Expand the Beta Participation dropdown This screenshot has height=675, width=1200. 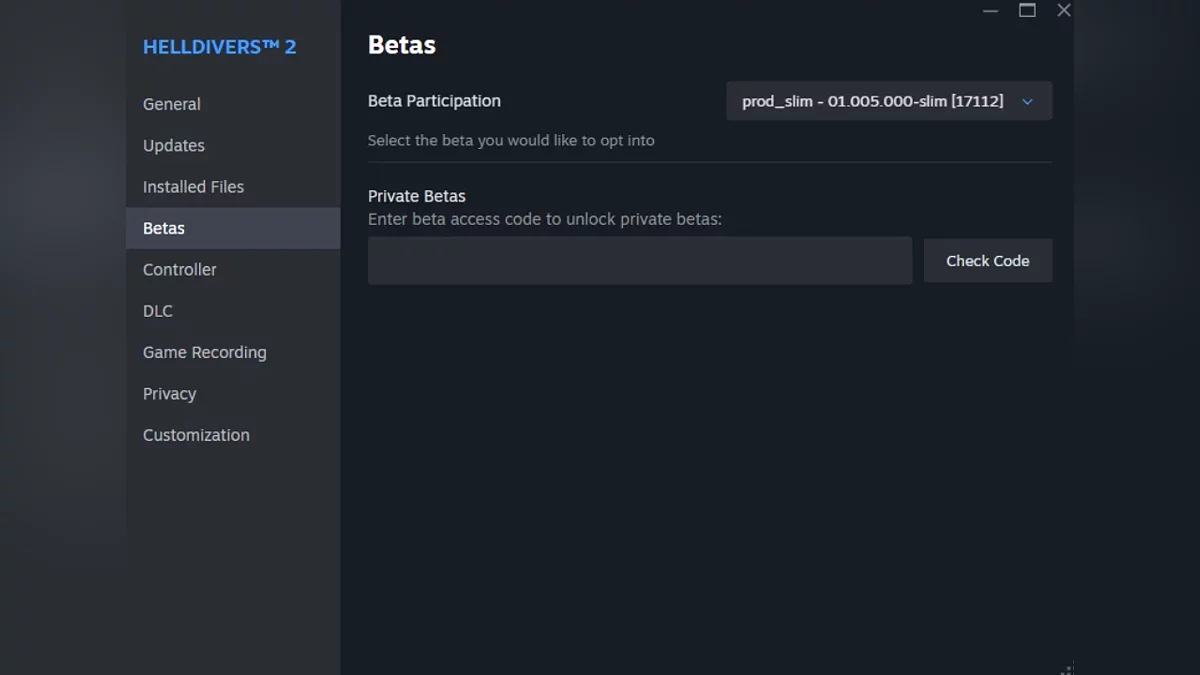[x=872, y=101]
